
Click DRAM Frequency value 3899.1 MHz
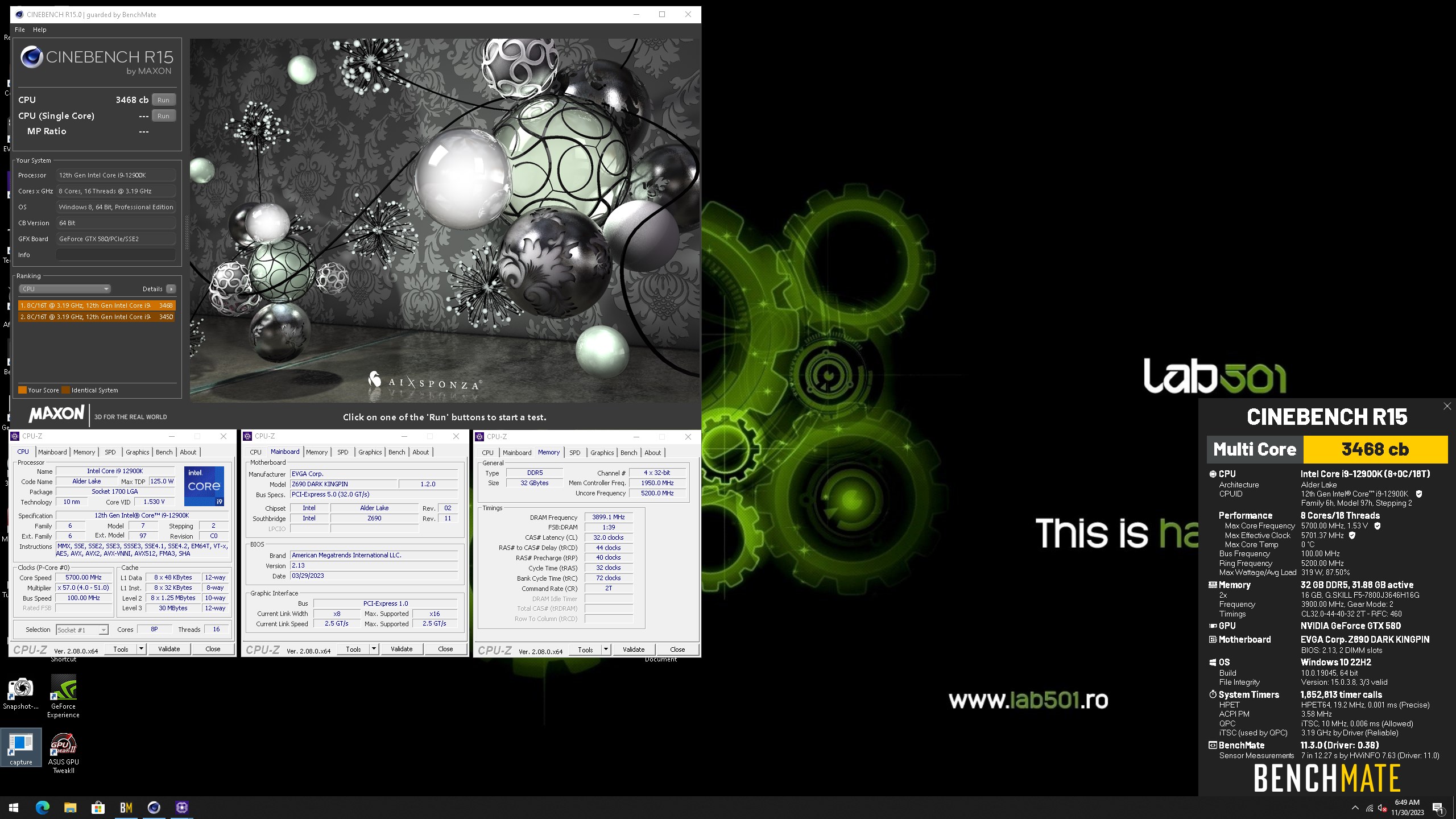608,517
